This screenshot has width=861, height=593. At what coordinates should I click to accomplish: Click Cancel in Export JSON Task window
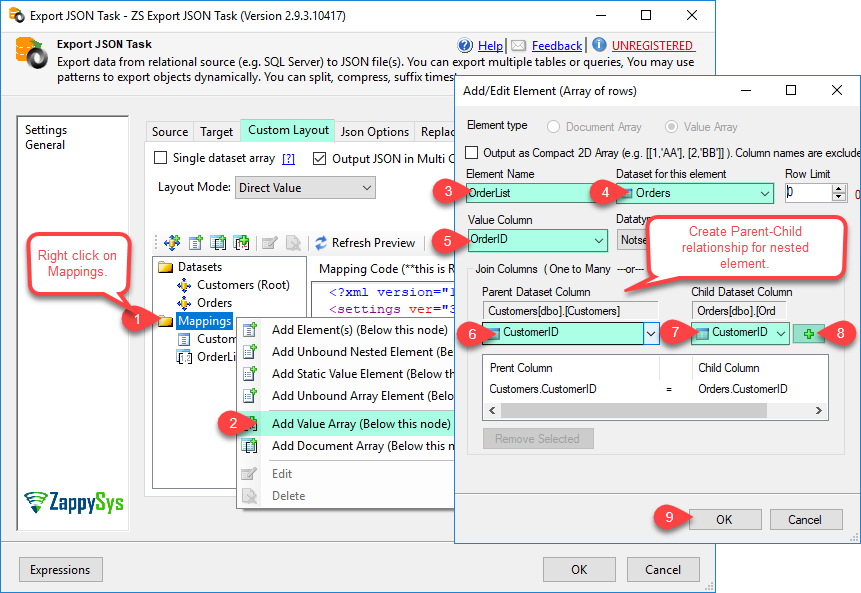tap(663, 570)
